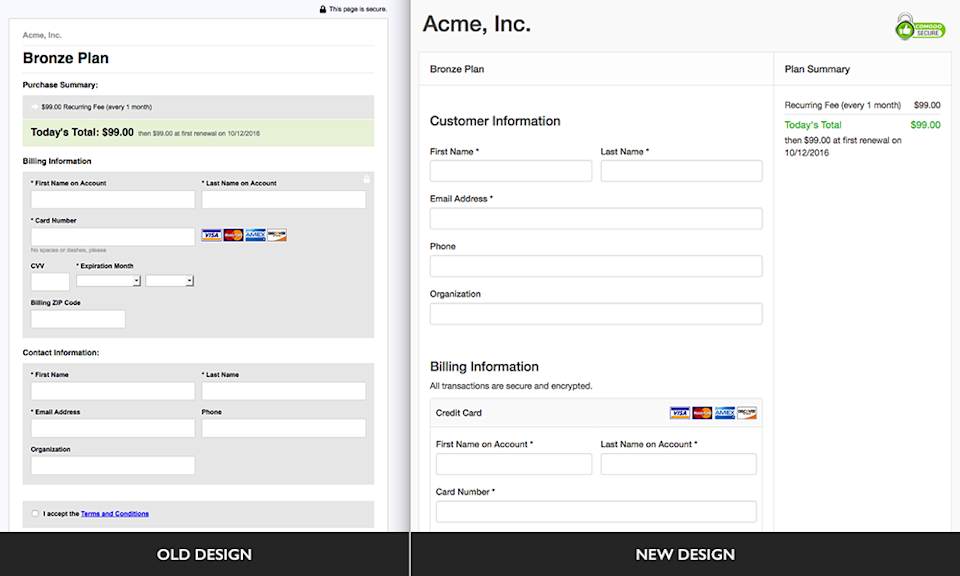The width and height of the screenshot is (960, 576).
Task: Click 'All transactions are secure and encrypted.' text
Action: (511, 386)
